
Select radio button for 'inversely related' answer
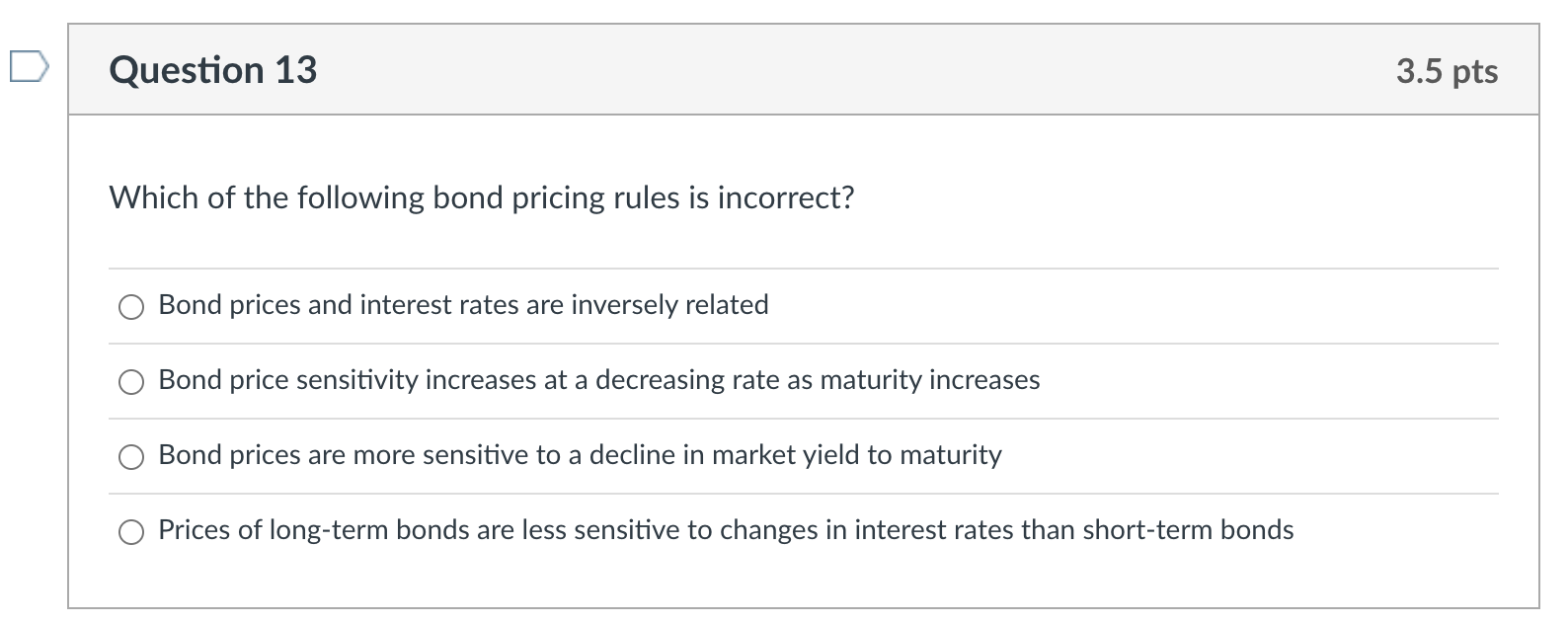pyautogui.click(x=131, y=307)
